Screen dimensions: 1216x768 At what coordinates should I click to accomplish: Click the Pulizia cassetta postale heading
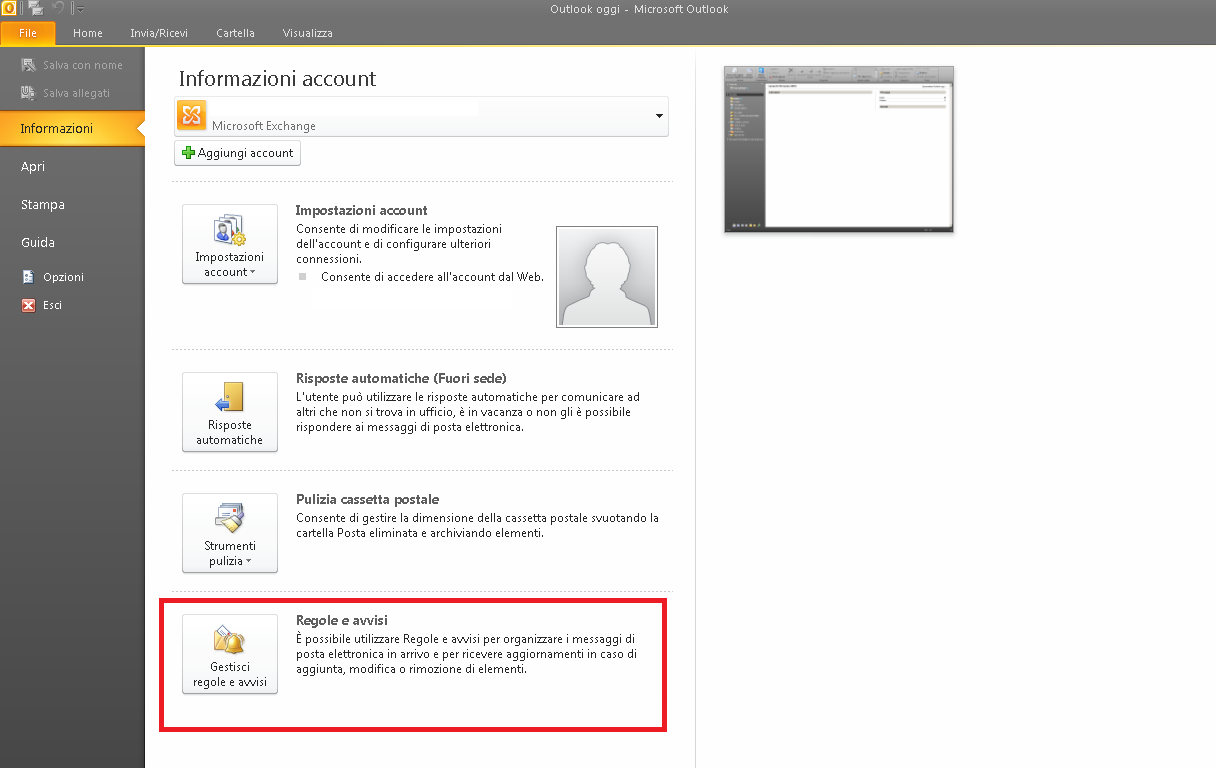click(x=368, y=499)
